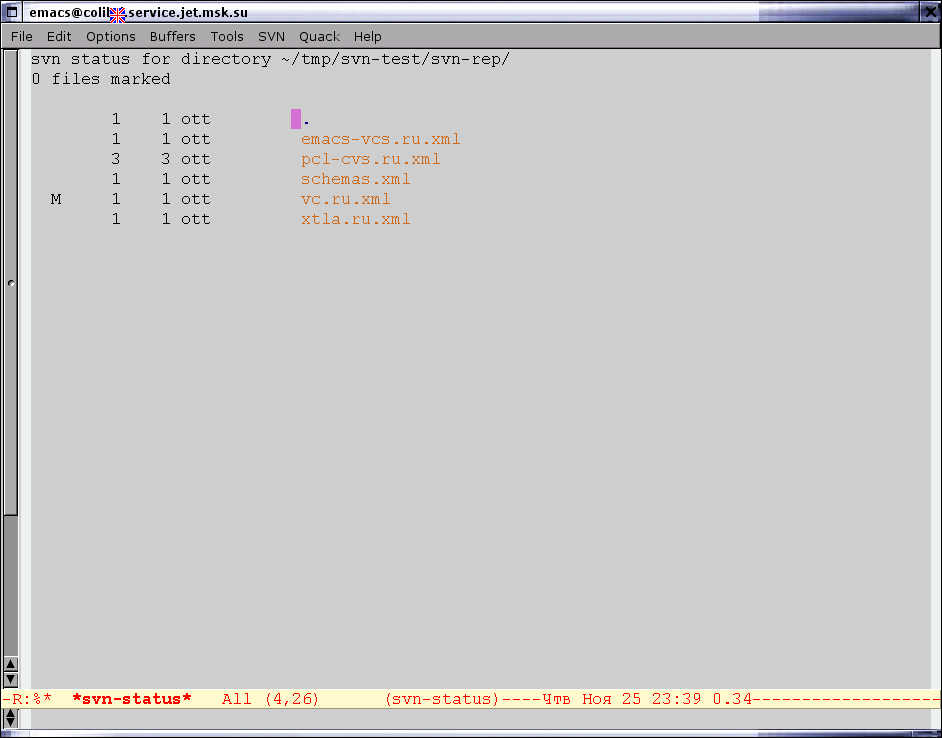Image resolution: width=942 pixels, height=738 pixels.
Task: Open the Edit menu
Action: click(x=59, y=37)
